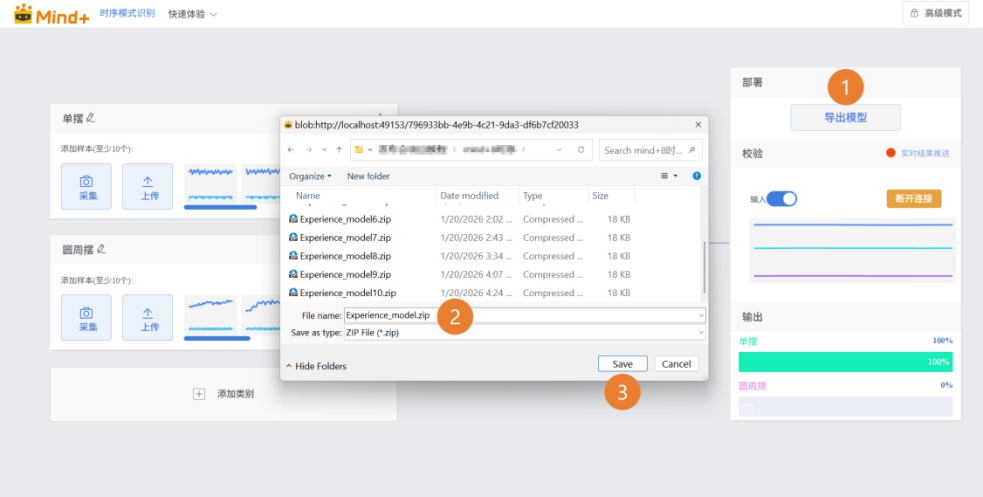Click the blue help icon in save dialog
The height and width of the screenshot is (497, 983).
696,176
